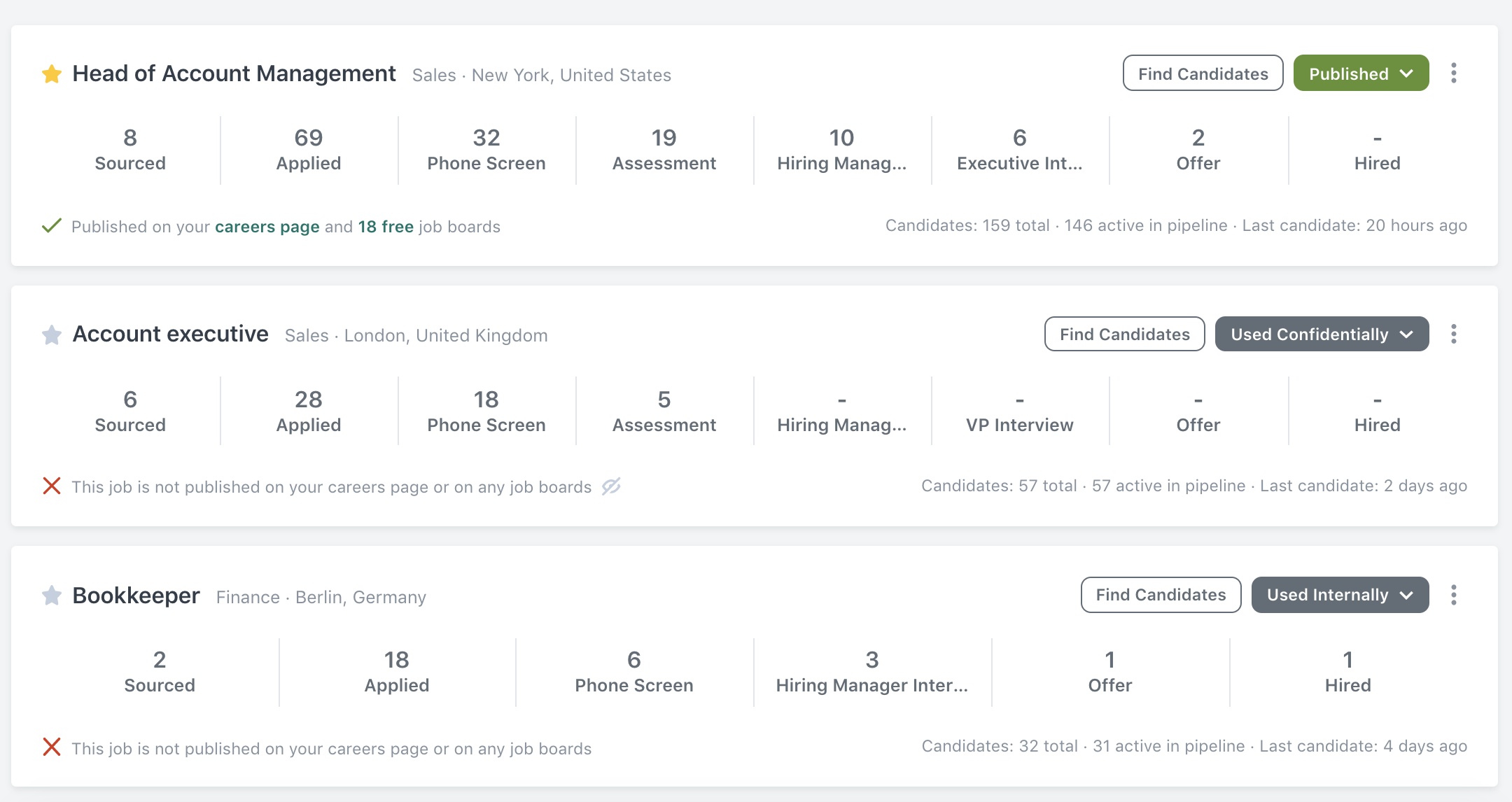
Task: Click 'Finance · Berlin, Germany' text
Action: [321, 597]
